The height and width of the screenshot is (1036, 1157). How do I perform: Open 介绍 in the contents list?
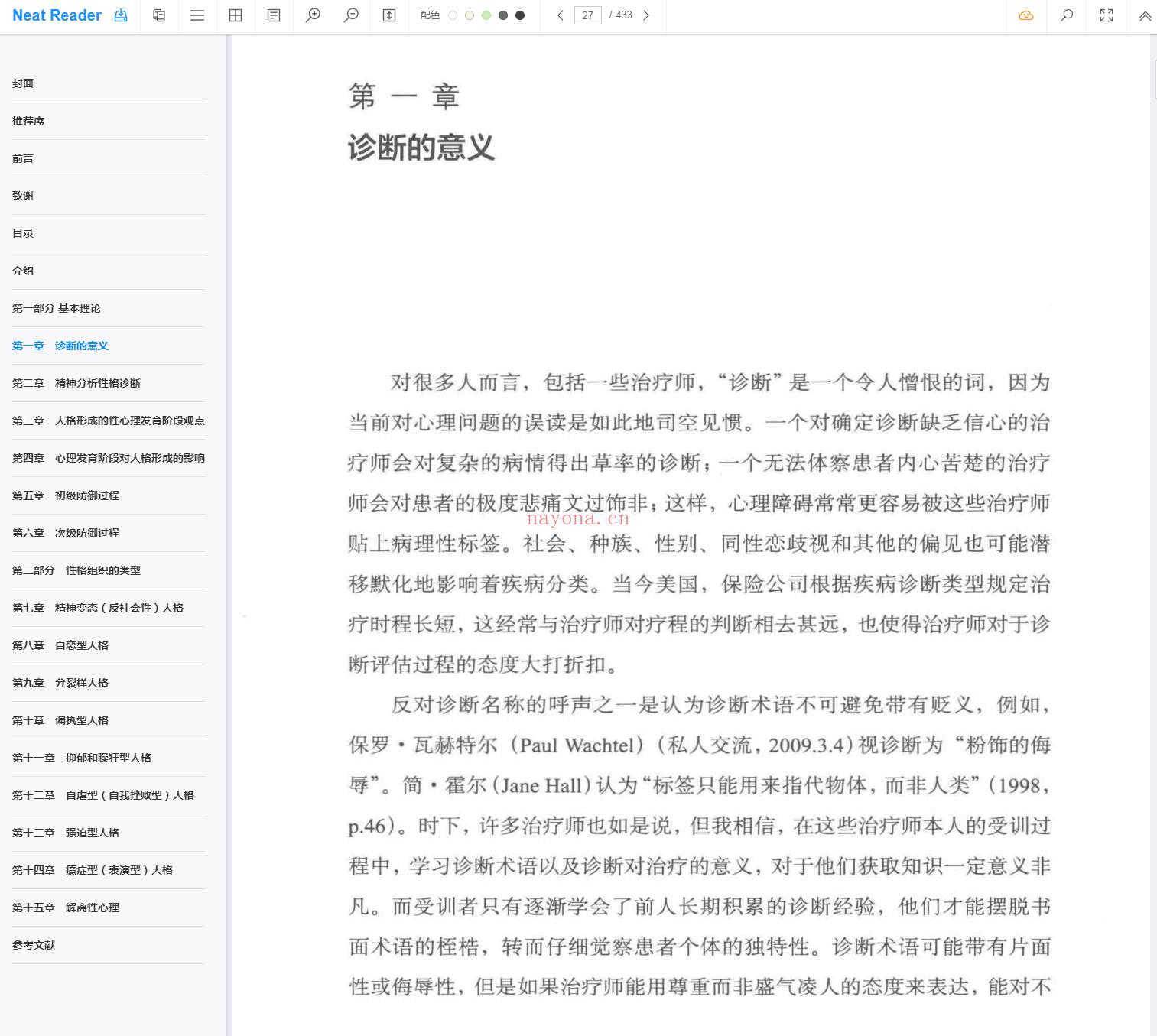pos(23,271)
